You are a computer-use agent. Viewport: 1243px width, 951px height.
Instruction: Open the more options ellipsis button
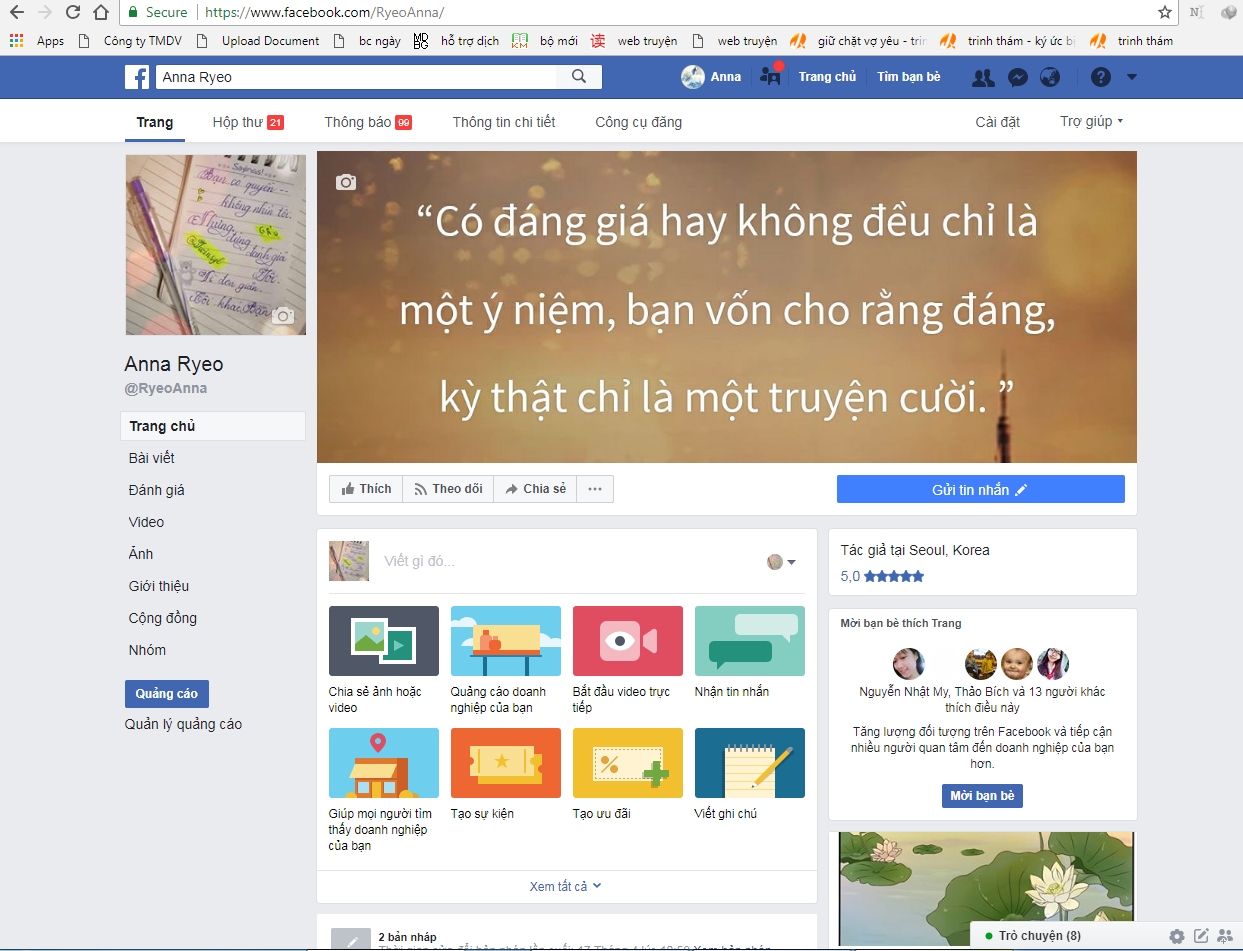(x=595, y=489)
